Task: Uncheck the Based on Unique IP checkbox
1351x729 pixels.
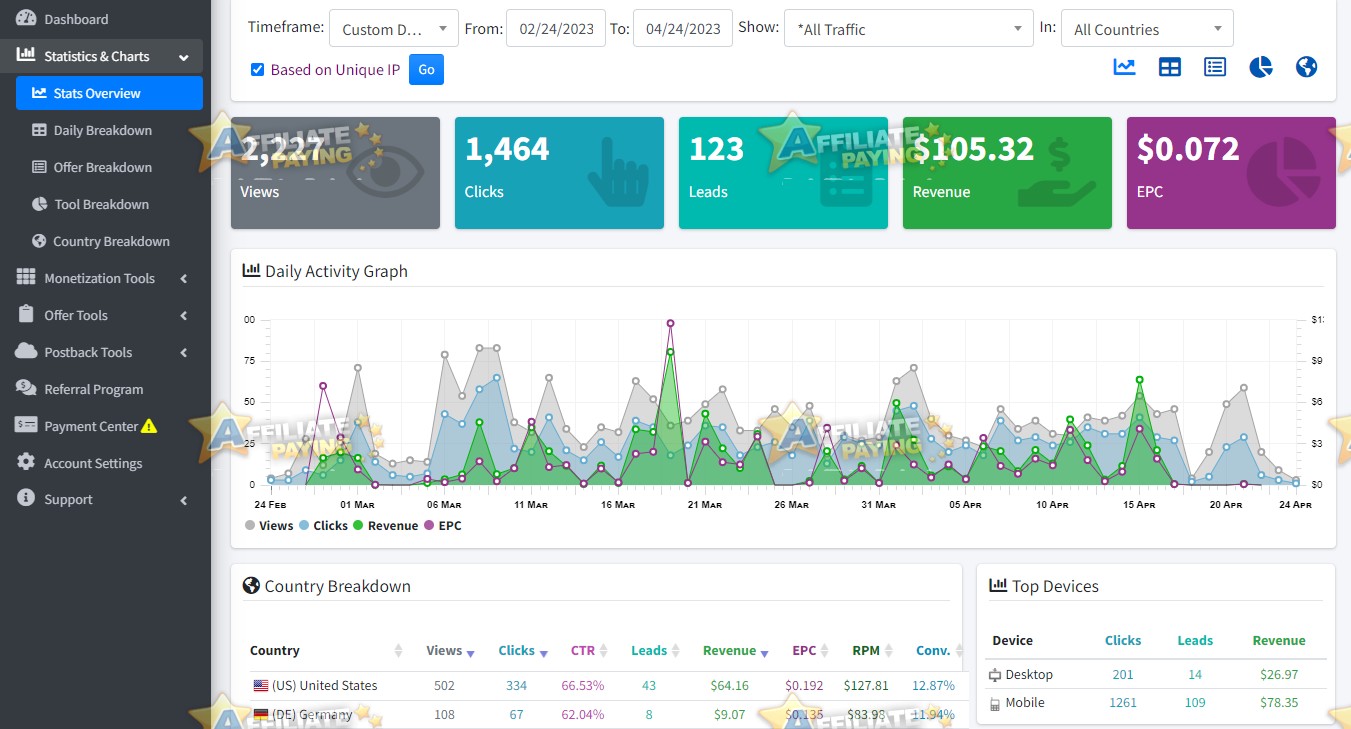Action: tap(258, 70)
